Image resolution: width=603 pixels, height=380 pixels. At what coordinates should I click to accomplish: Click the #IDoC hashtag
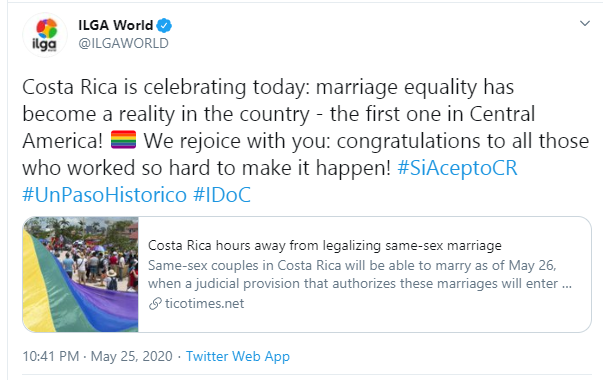tap(222, 195)
